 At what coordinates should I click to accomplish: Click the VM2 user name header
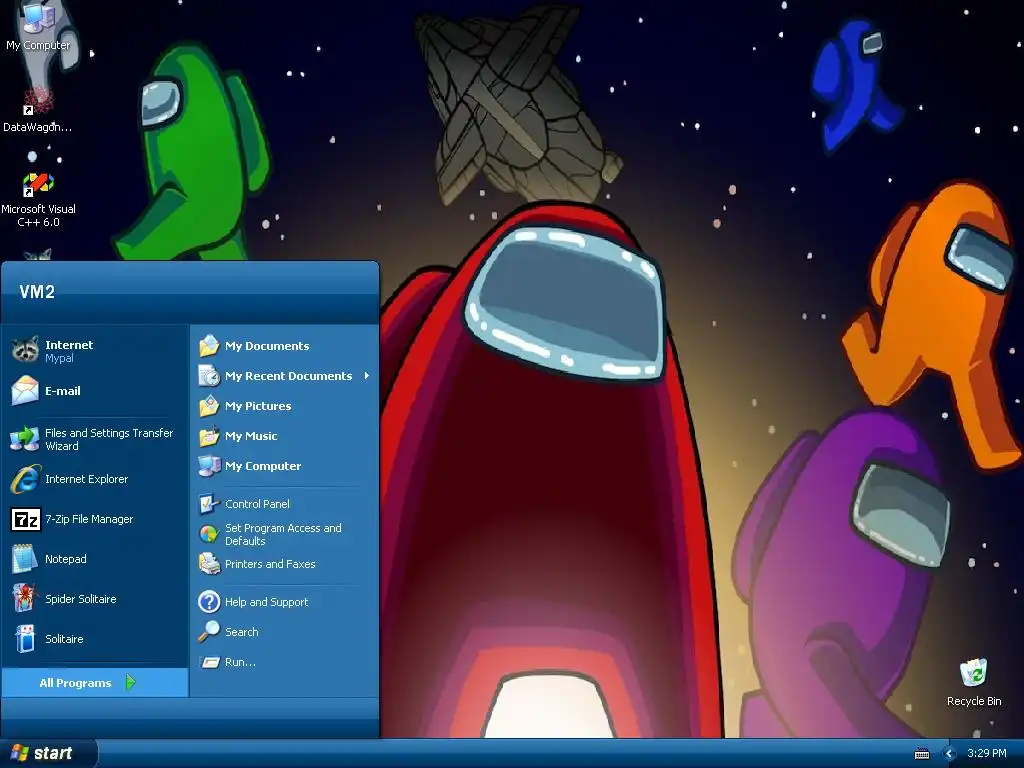pos(37,292)
